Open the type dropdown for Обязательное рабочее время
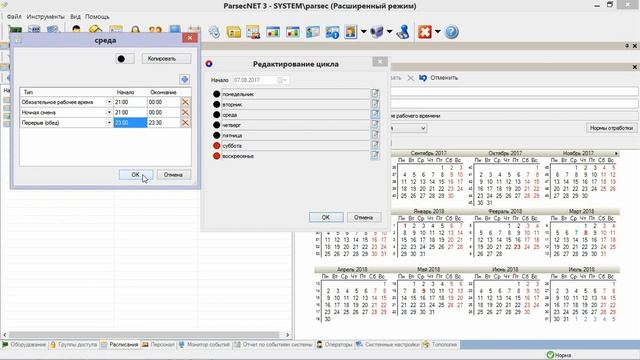 pos(109,102)
